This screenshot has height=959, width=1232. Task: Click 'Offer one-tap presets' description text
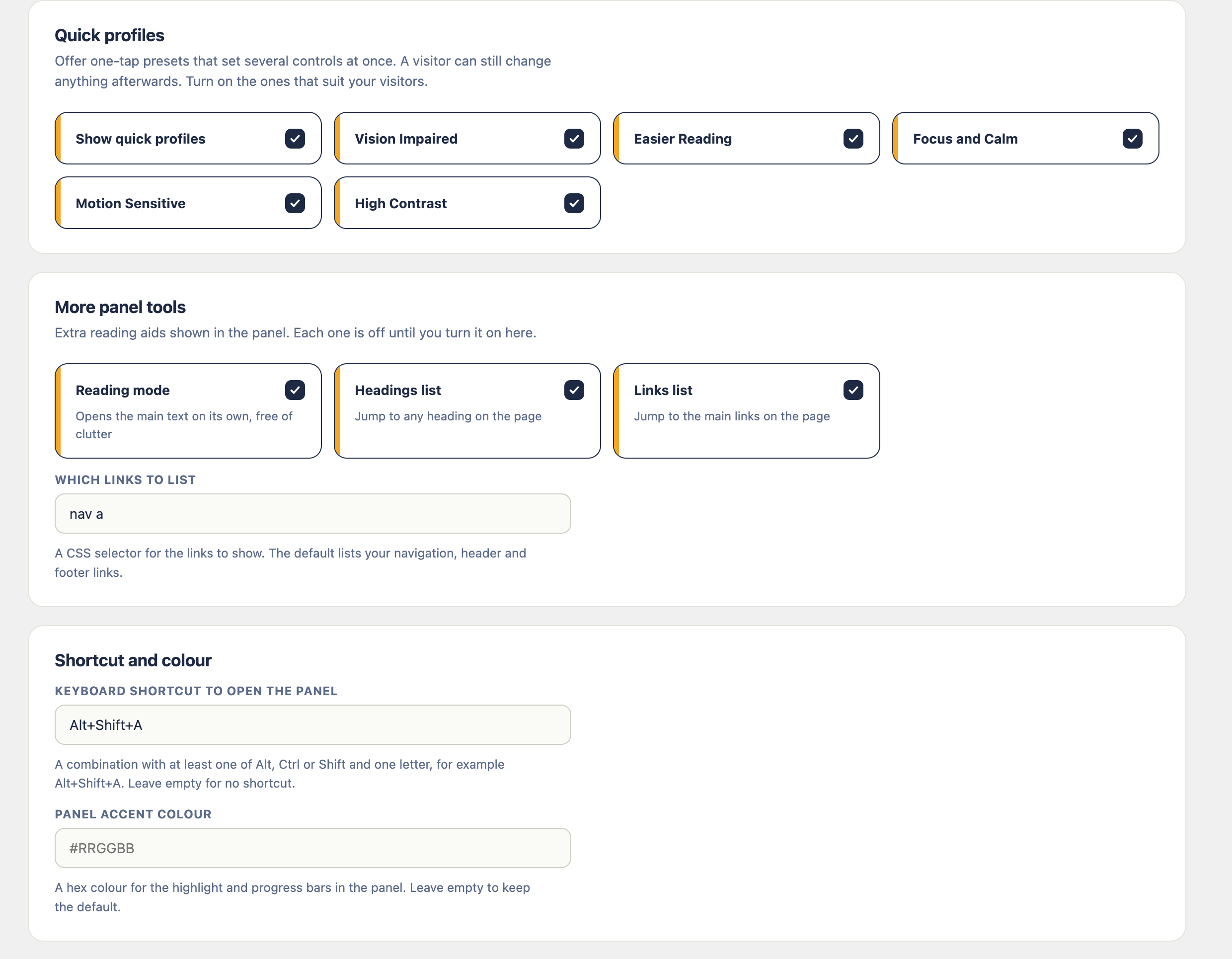click(x=303, y=71)
